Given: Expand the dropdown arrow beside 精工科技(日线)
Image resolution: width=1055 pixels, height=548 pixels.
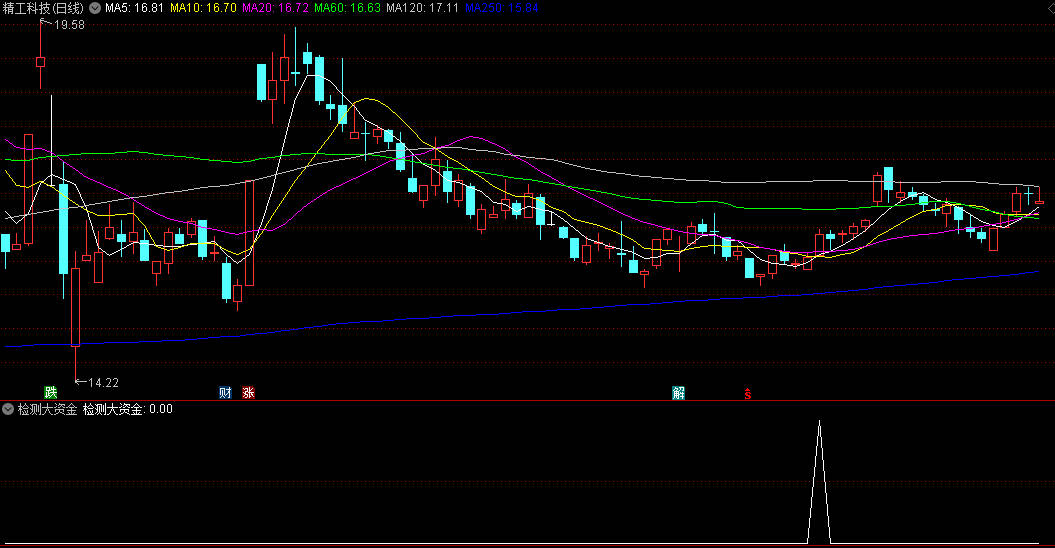Looking at the screenshot, I should 95,8.
